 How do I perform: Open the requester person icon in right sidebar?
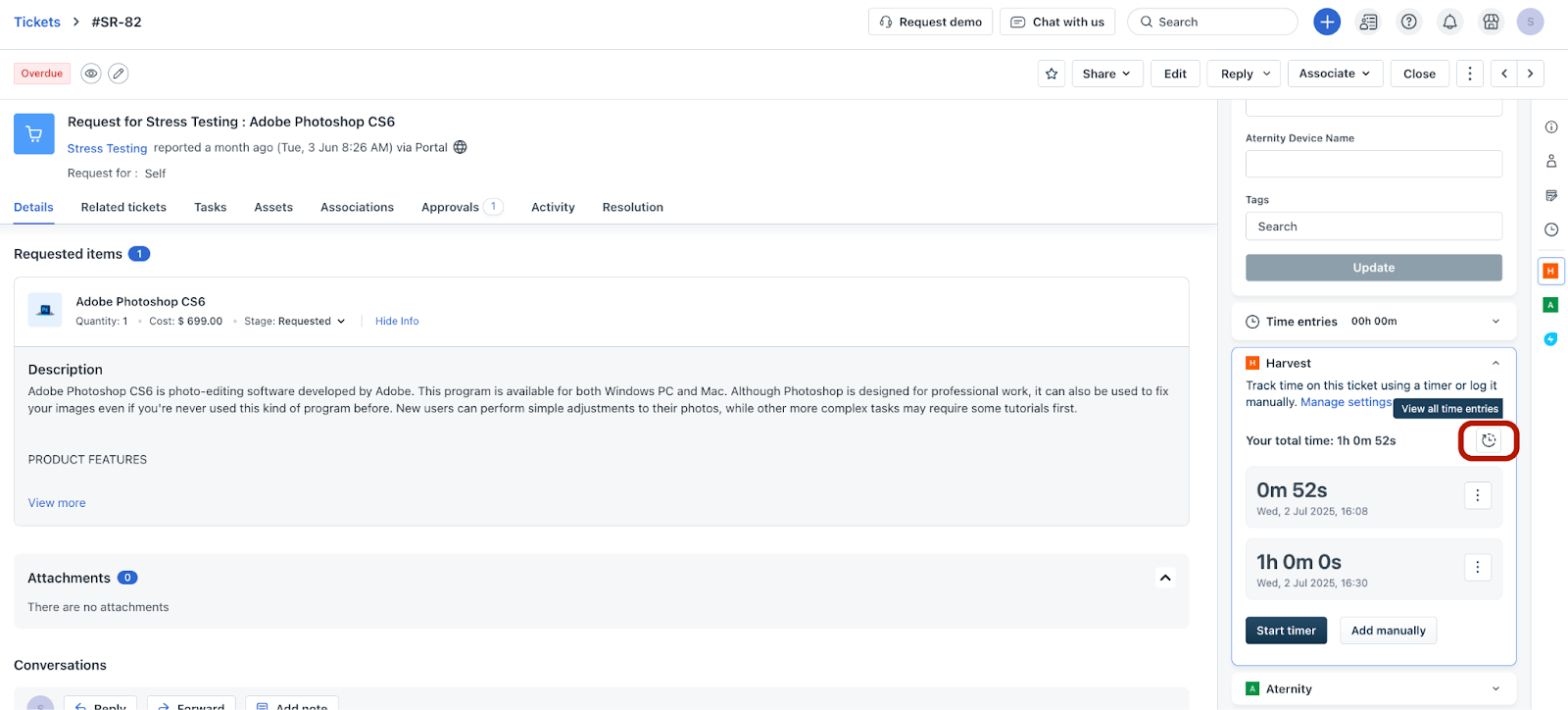pyautogui.click(x=1551, y=161)
